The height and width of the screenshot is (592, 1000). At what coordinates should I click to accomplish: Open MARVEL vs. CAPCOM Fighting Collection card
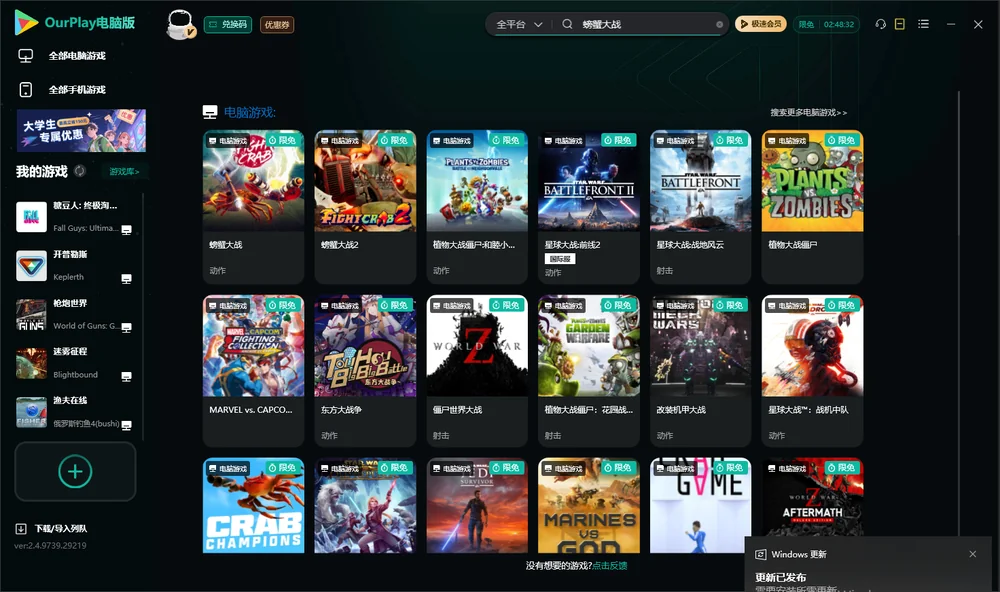[x=253, y=371]
